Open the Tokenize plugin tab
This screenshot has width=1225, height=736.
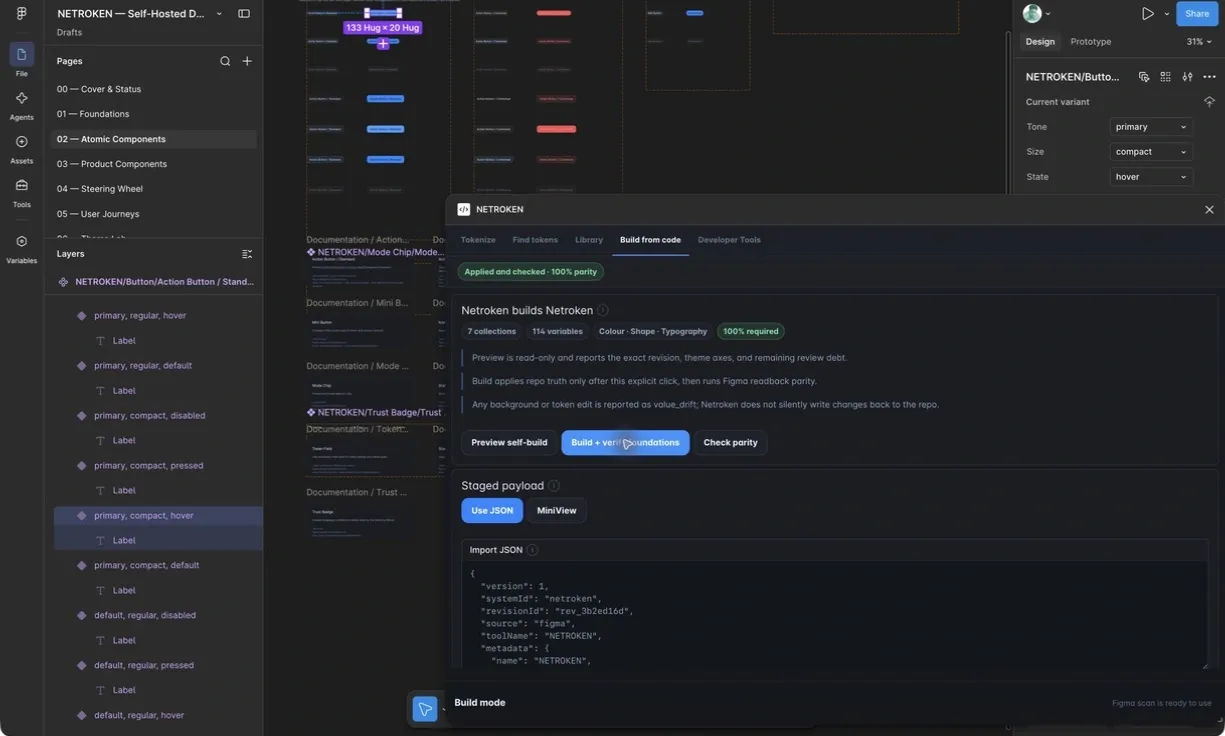(478, 240)
